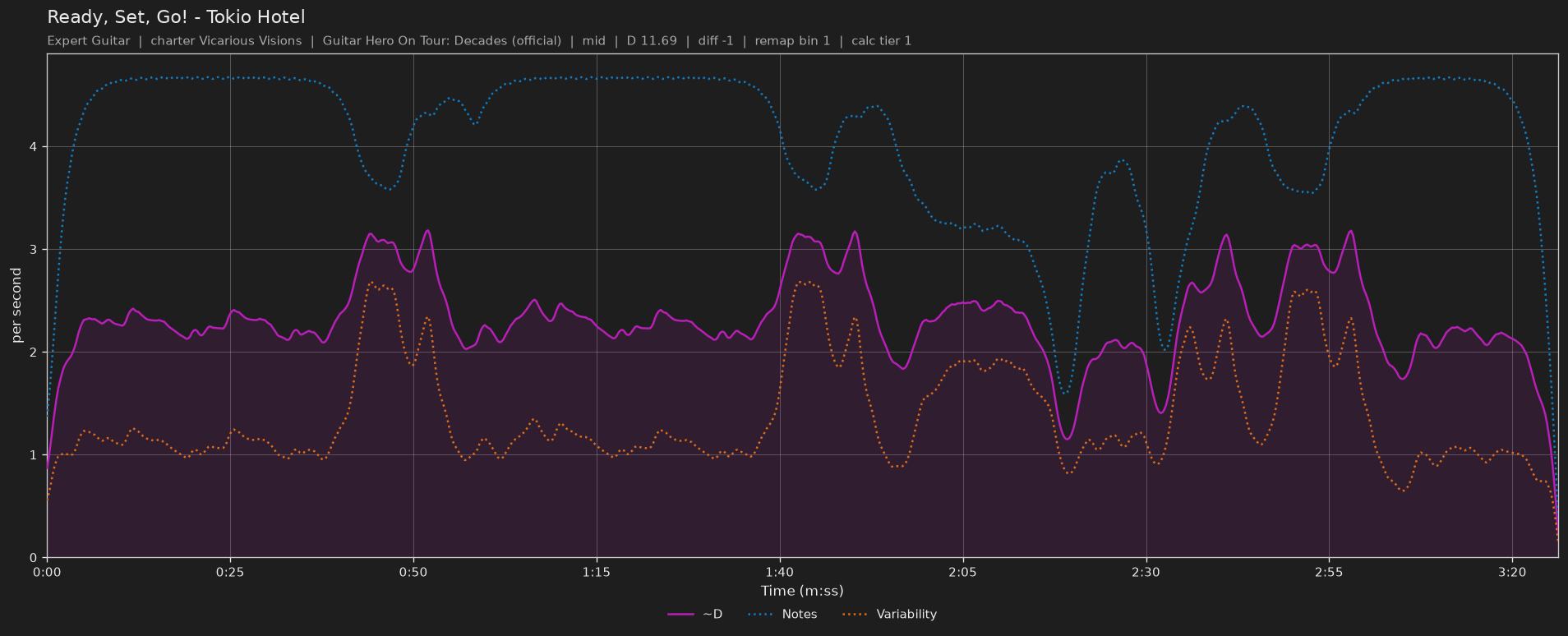This screenshot has width=1568, height=636.
Task: Click the 'diff -1' subtitle value
Action: point(716,41)
